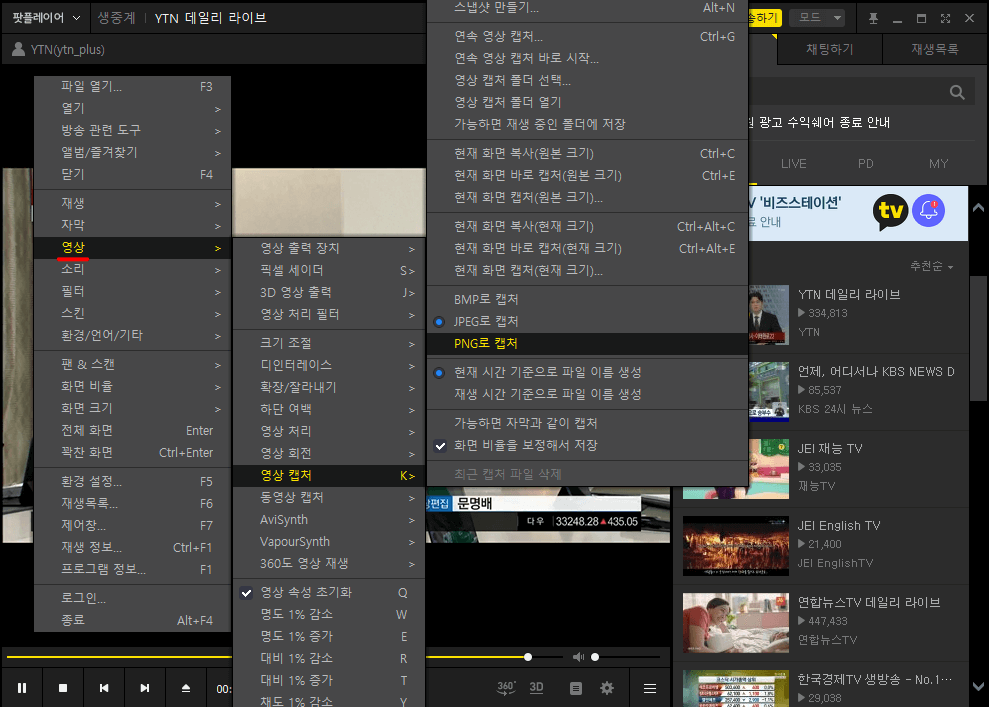Click the notification bell icon
The image size is (989, 707).
[928, 211]
